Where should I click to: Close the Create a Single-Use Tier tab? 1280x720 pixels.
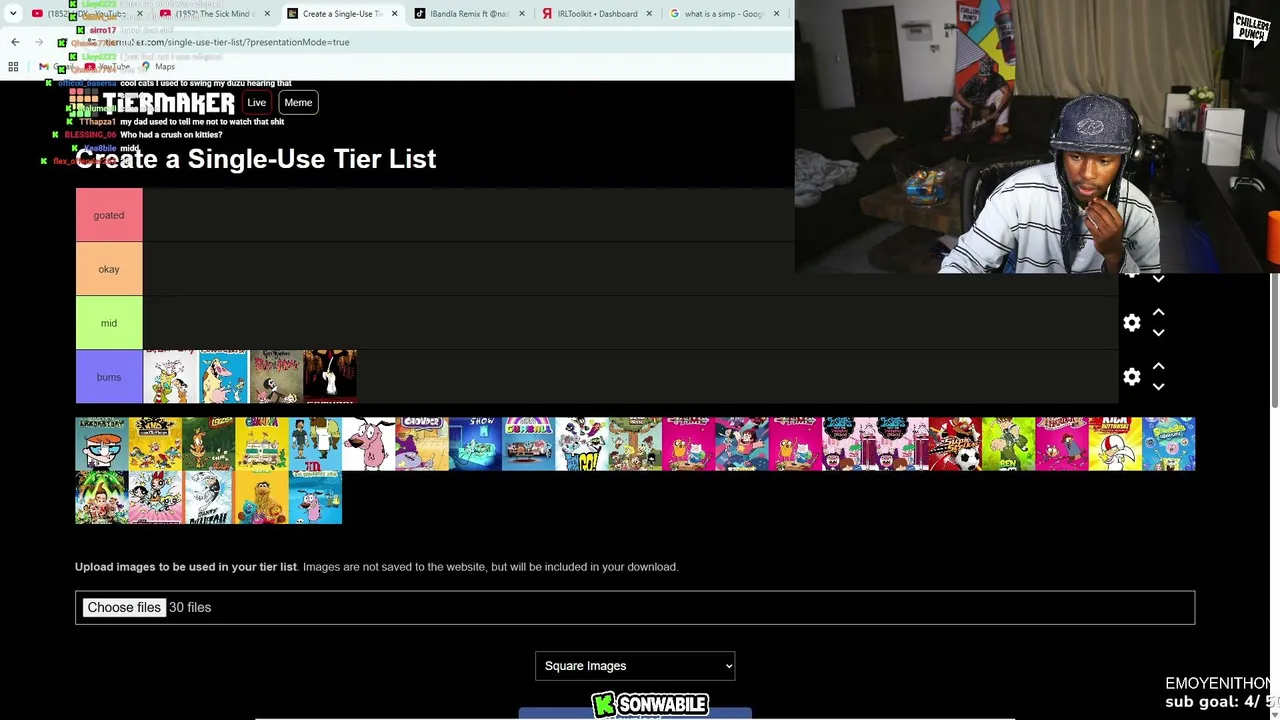395,14
